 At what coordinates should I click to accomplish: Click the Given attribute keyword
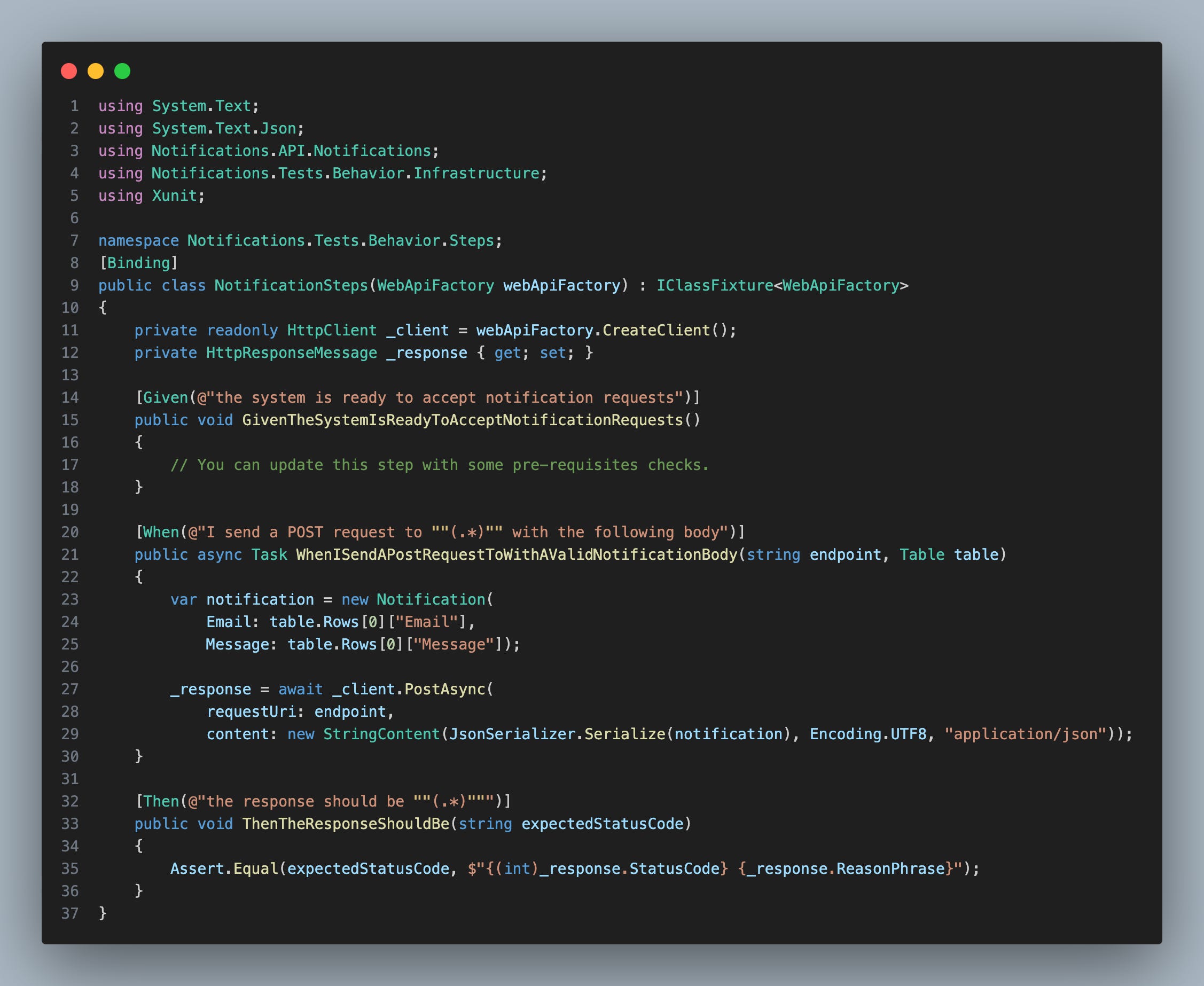(165, 397)
